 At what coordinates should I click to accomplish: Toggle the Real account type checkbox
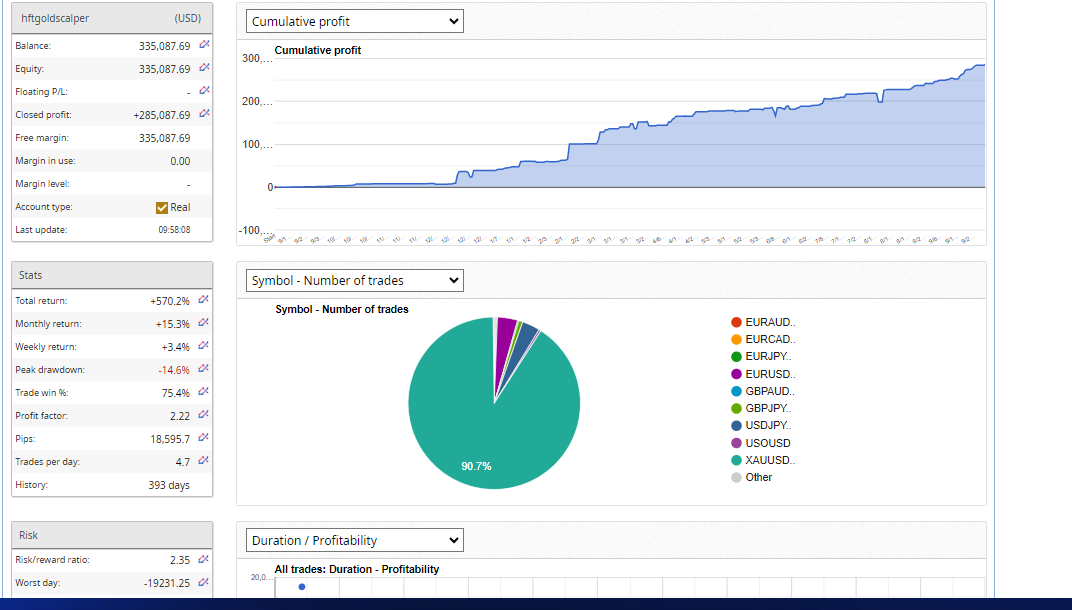point(162,207)
